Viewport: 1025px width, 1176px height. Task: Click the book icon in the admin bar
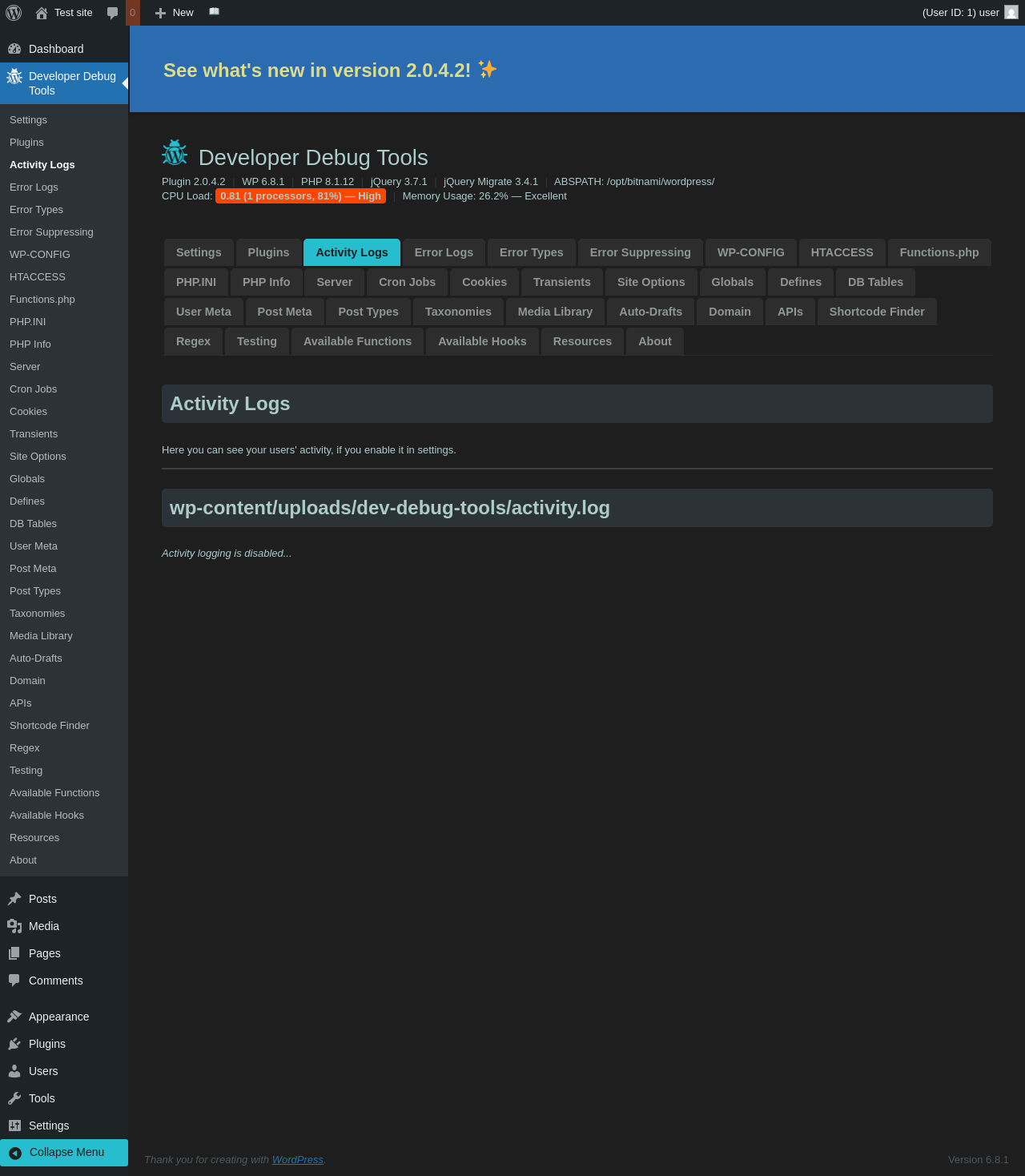click(x=214, y=12)
